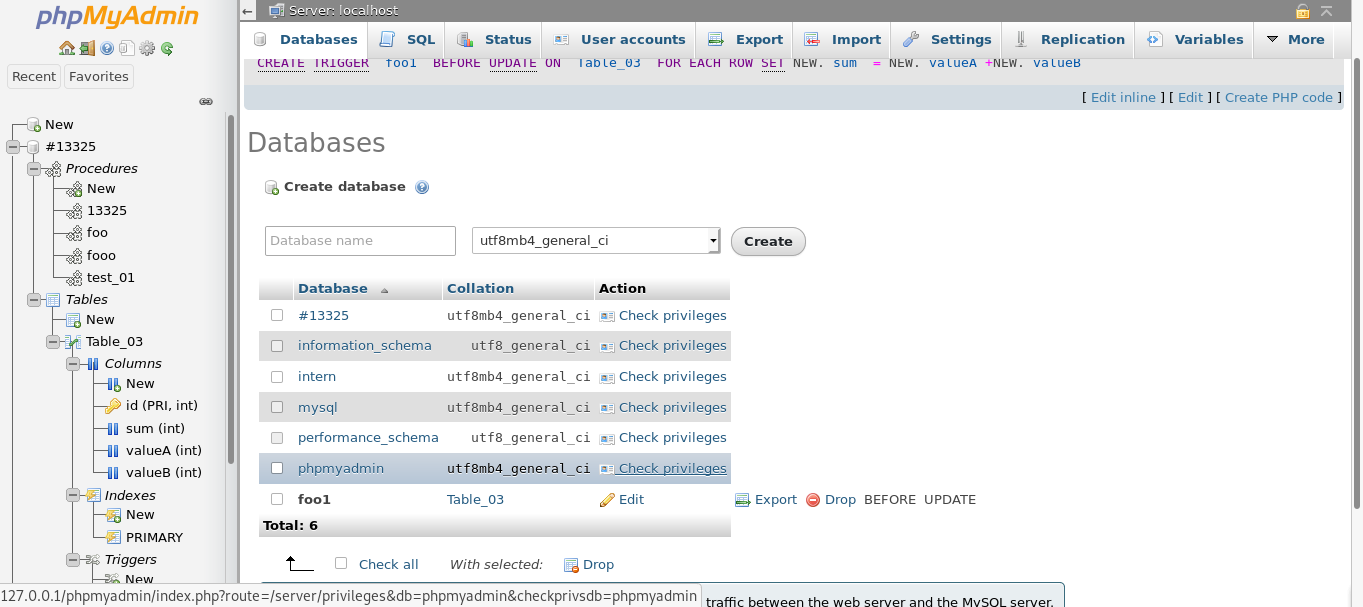Click the Create PHP code link
Viewport: 1363px width, 607px height.
1279,97
